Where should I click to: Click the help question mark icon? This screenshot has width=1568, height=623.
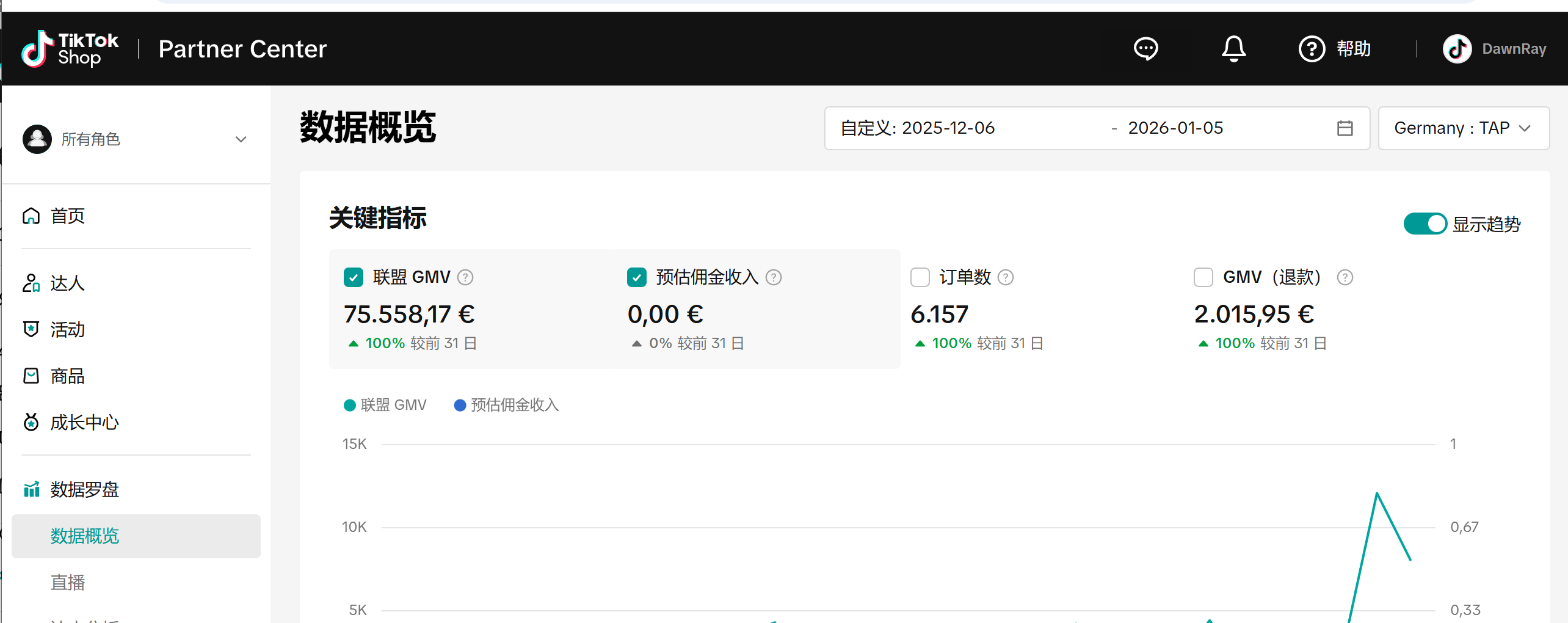coord(1312,49)
